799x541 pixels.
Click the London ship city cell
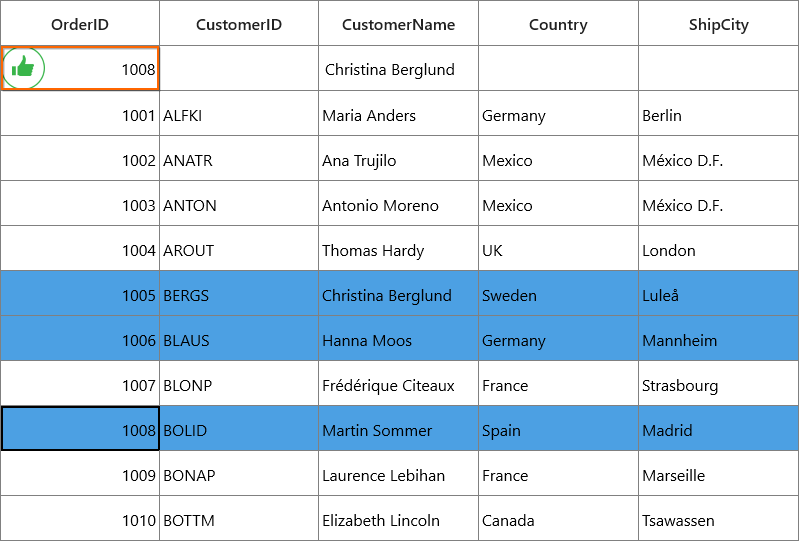(718, 249)
